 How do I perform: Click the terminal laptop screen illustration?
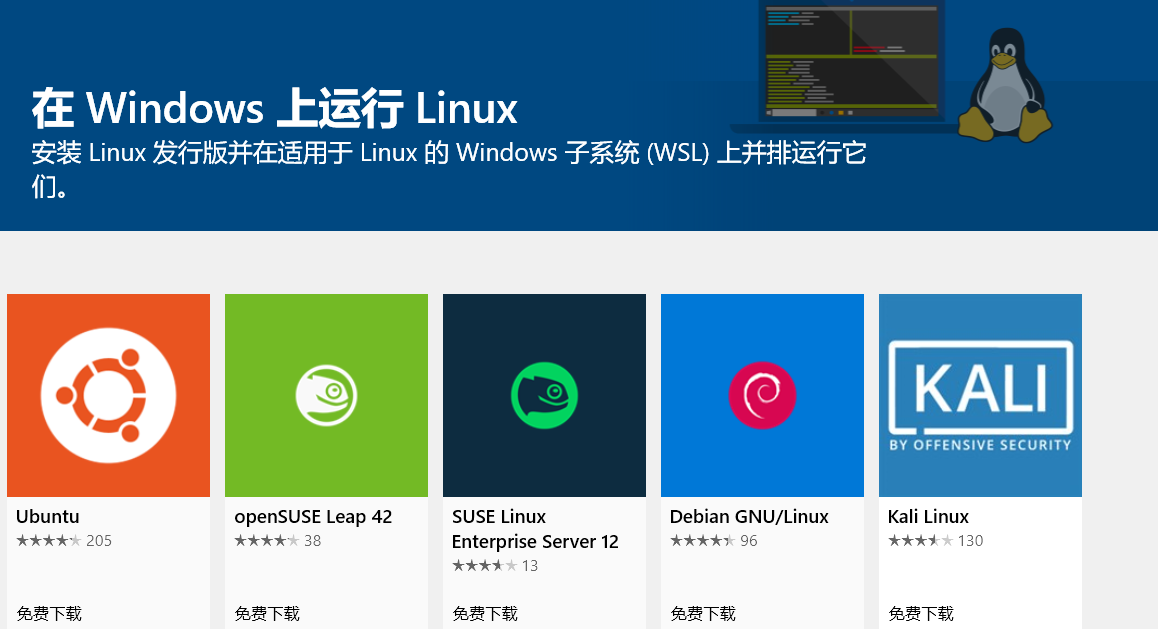[x=852, y=62]
